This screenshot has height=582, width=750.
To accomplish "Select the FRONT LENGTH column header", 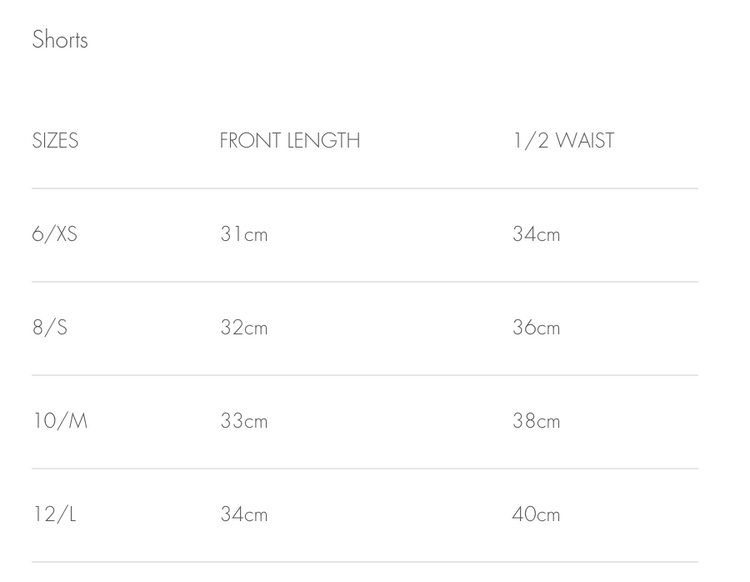I will pos(290,141).
